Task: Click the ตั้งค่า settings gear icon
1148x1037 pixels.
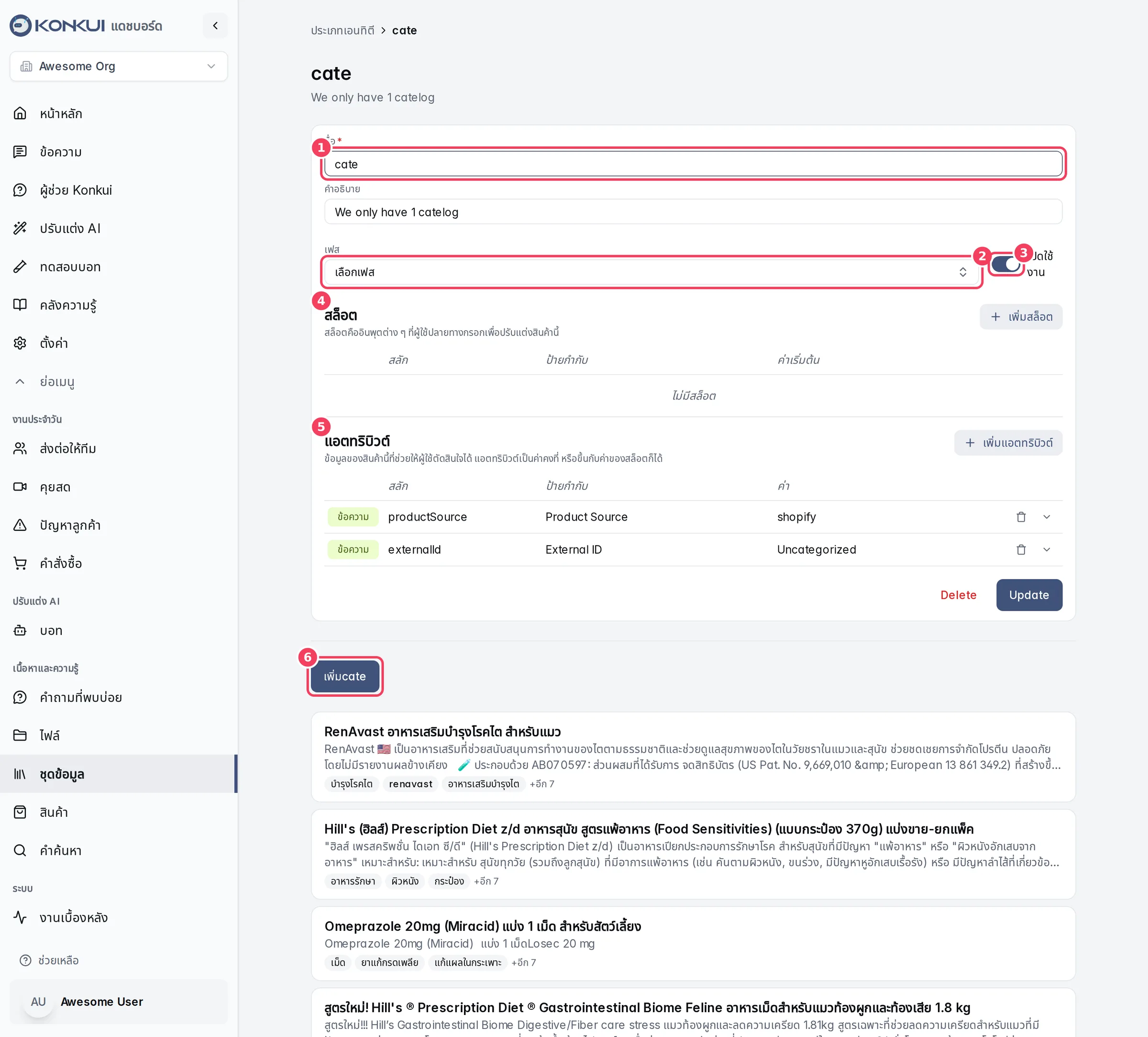Action: tap(20, 343)
